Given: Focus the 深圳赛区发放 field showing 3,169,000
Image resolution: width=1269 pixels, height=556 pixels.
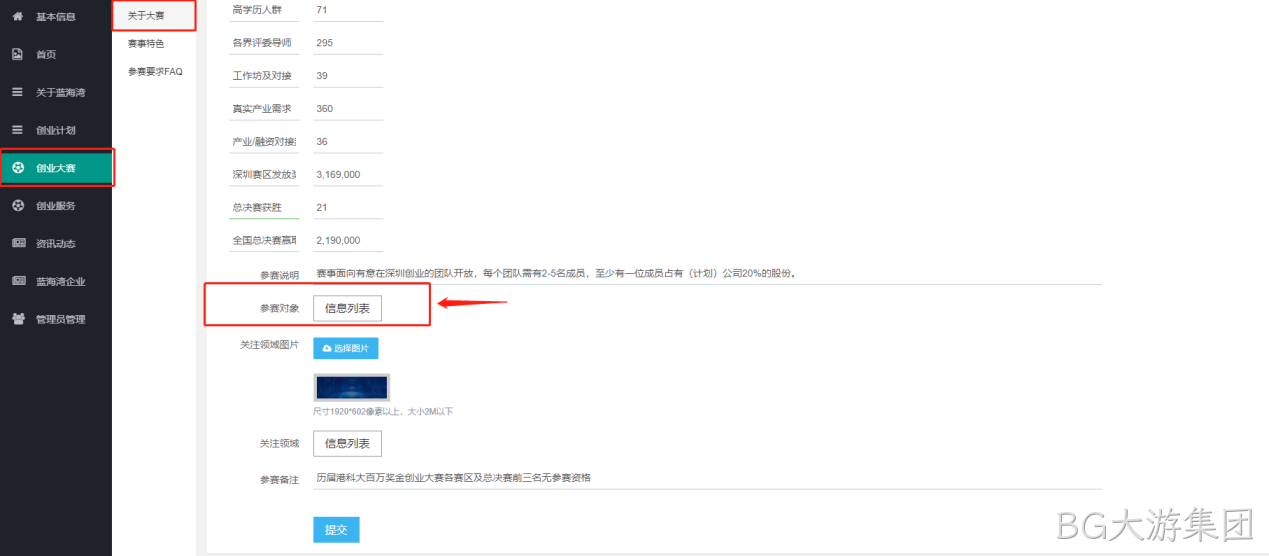Looking at the screenshot, I should pyautogui.click(x=348, y=175).
